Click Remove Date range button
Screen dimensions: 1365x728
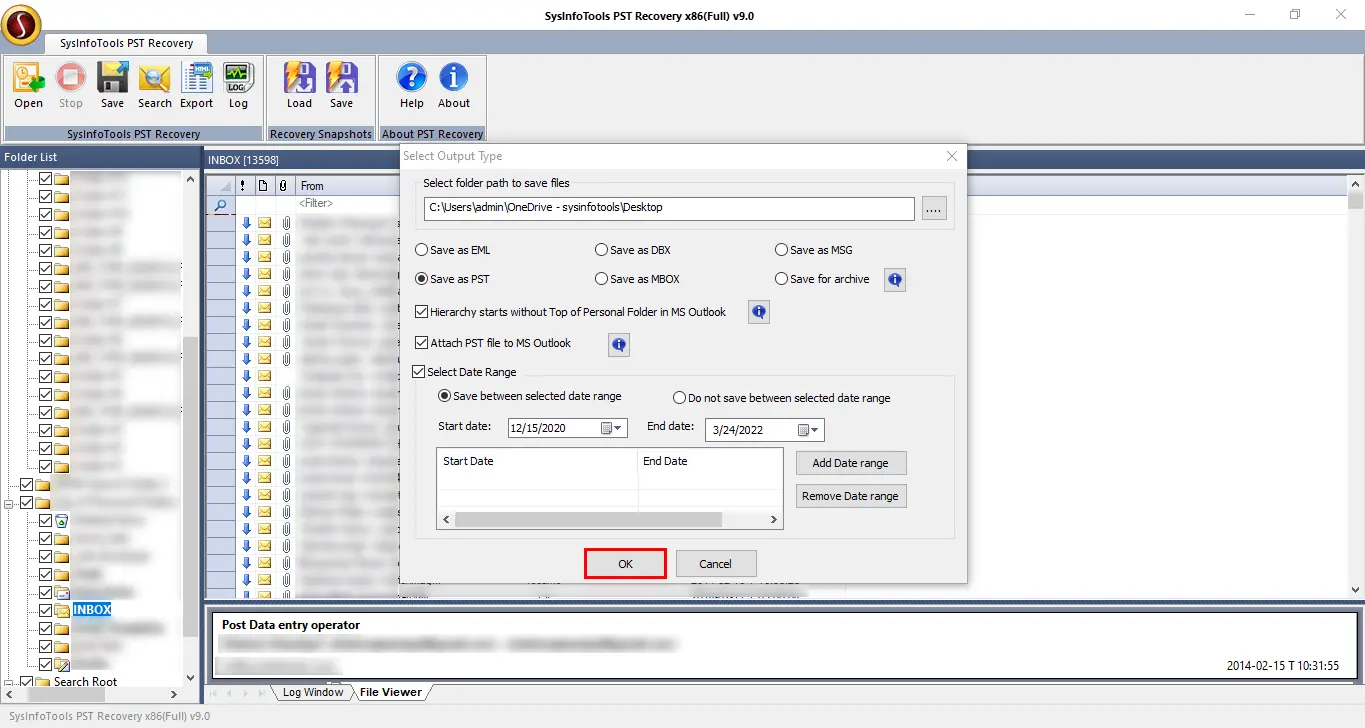pos(851,496)
